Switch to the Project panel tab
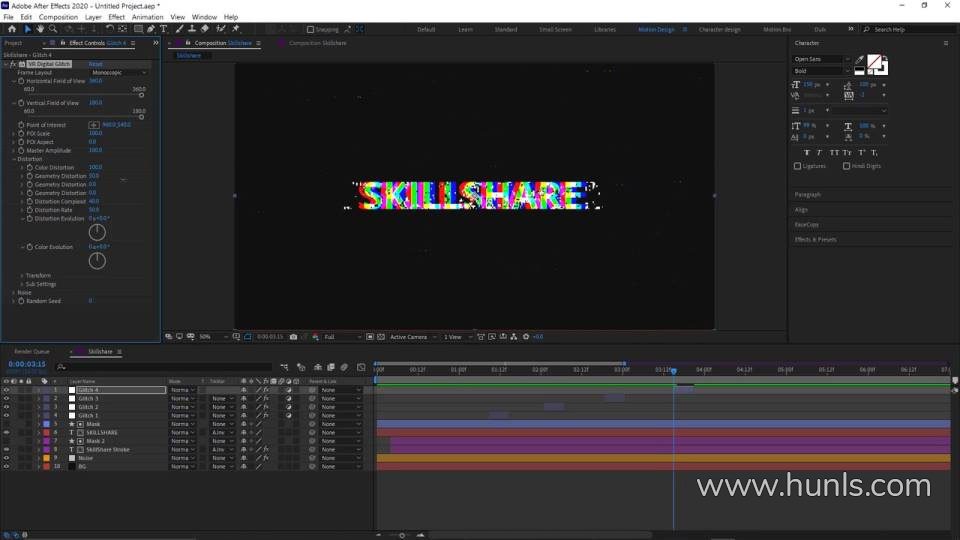Image resolution: width=960 pixels, height=540 pixels. [13, 43]
